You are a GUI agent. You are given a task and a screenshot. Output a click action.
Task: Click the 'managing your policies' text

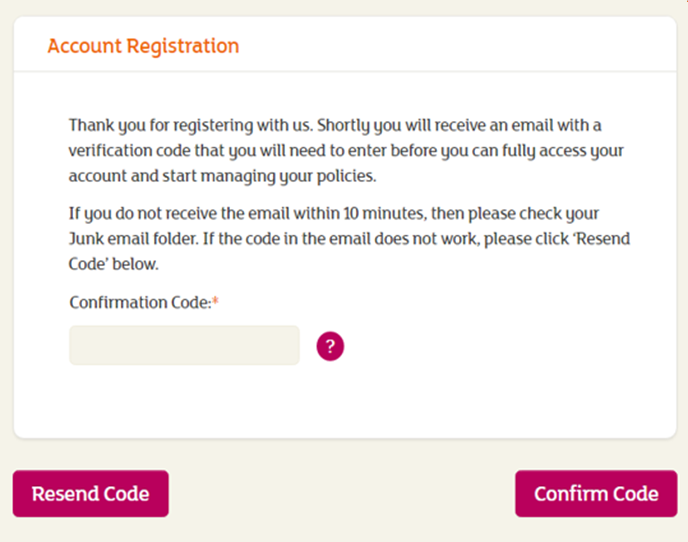click(288, 176)
